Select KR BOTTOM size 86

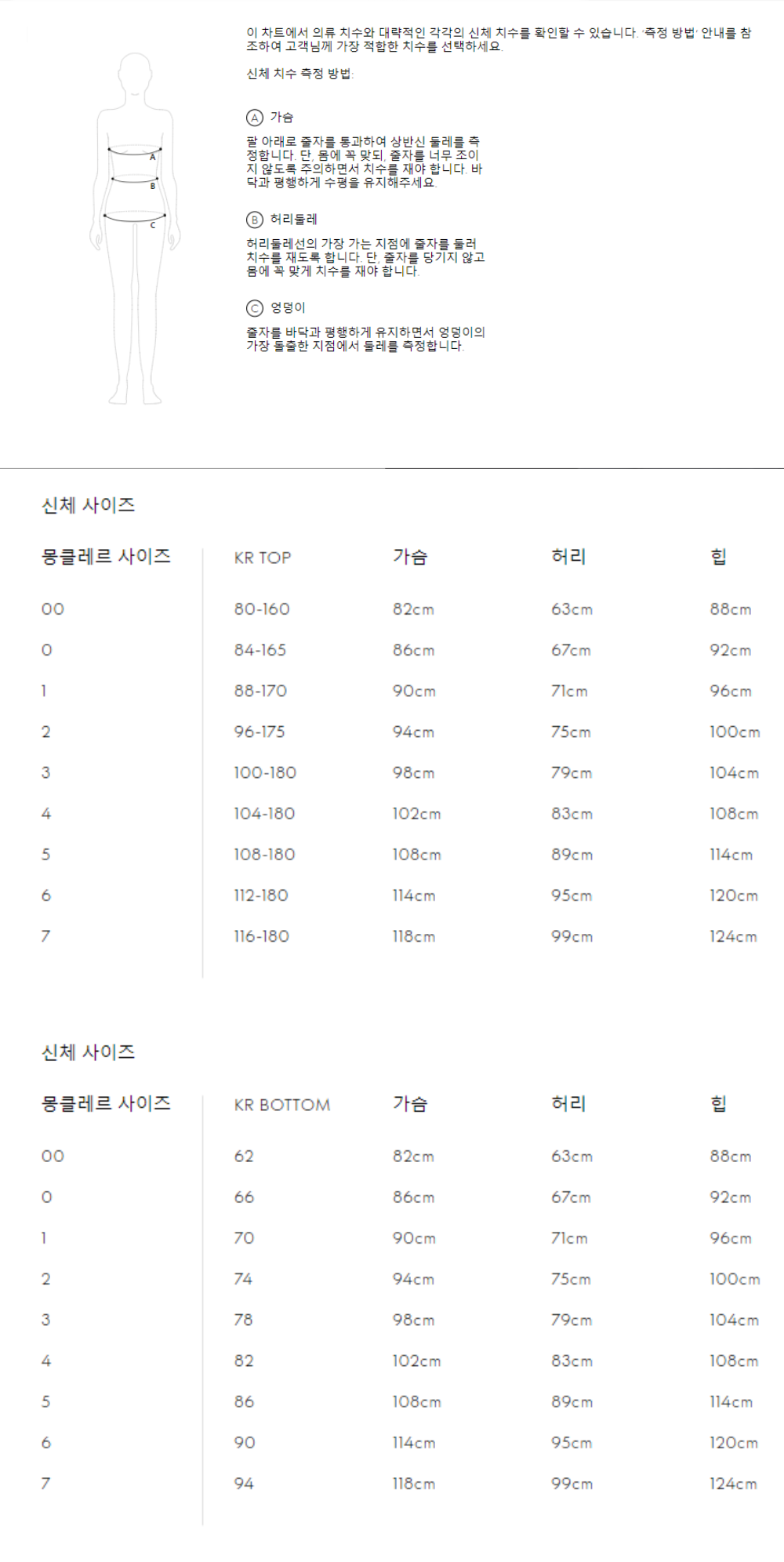tap(244, 1400)
